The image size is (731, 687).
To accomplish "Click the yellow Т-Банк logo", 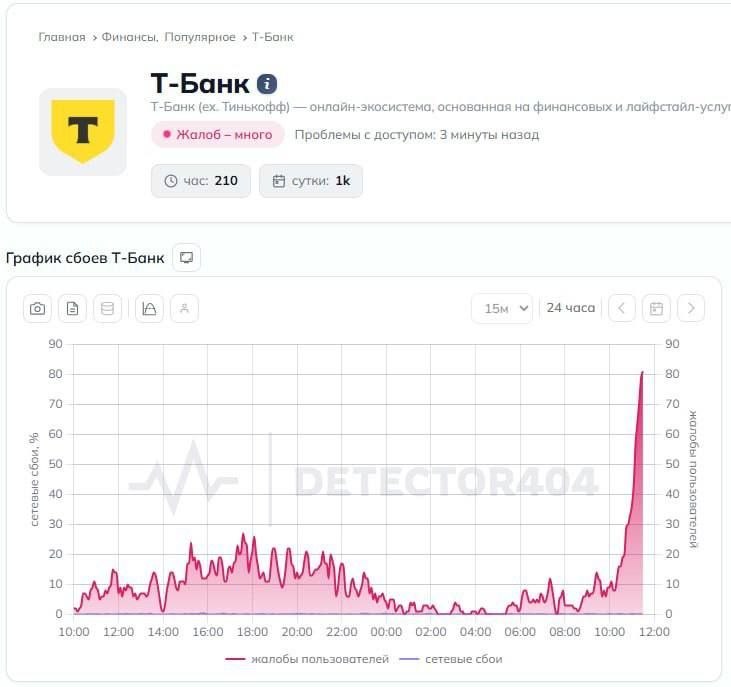I will 83,132.
